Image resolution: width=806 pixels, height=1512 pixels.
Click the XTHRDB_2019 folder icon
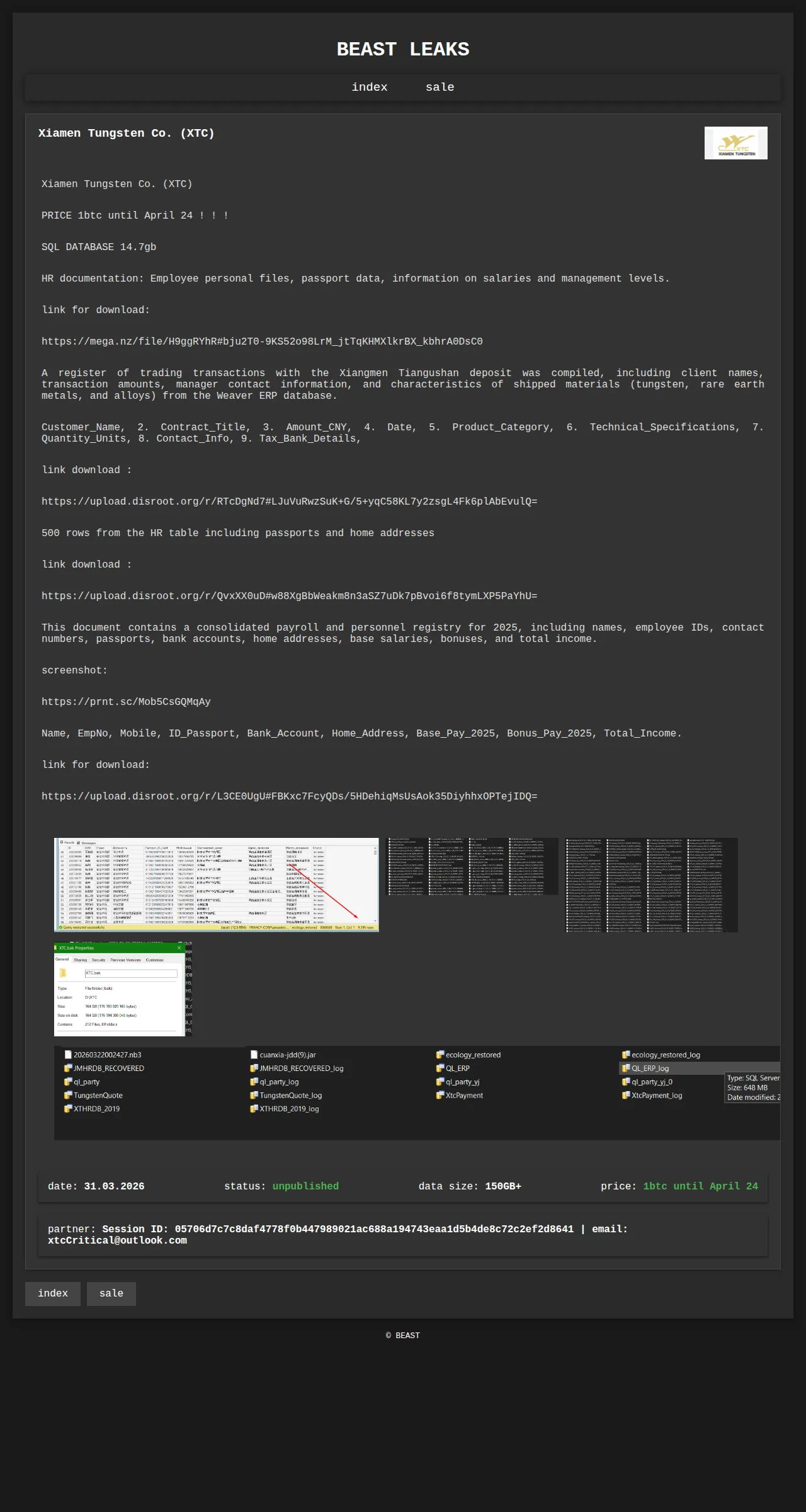tap(68, 1109)
